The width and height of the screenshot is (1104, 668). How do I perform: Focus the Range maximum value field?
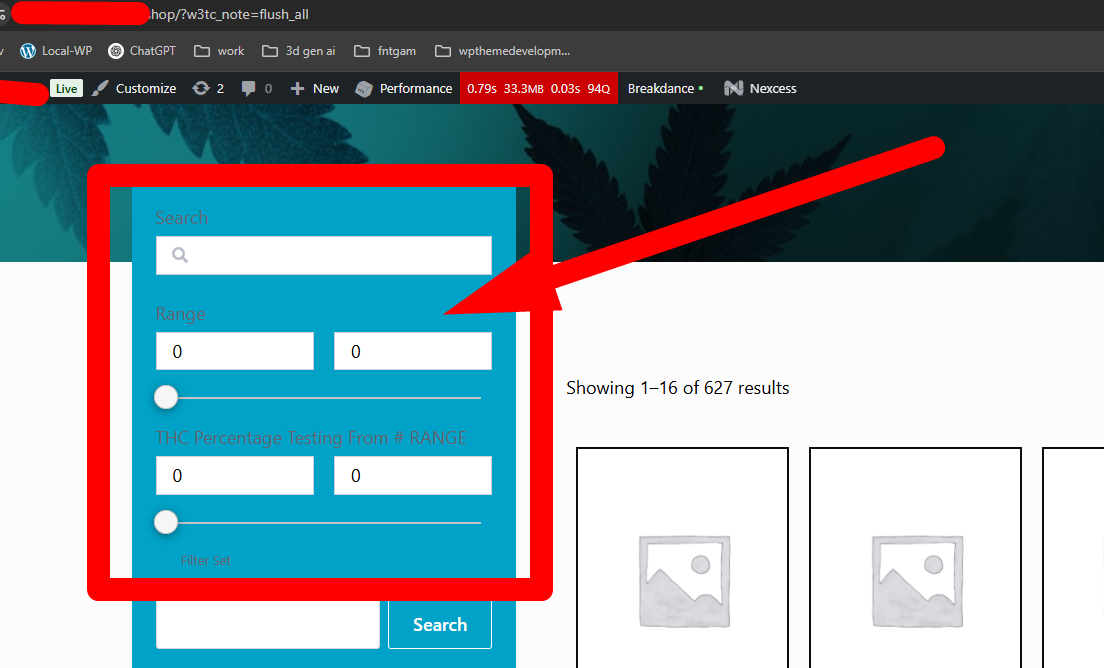coord(413,351)
